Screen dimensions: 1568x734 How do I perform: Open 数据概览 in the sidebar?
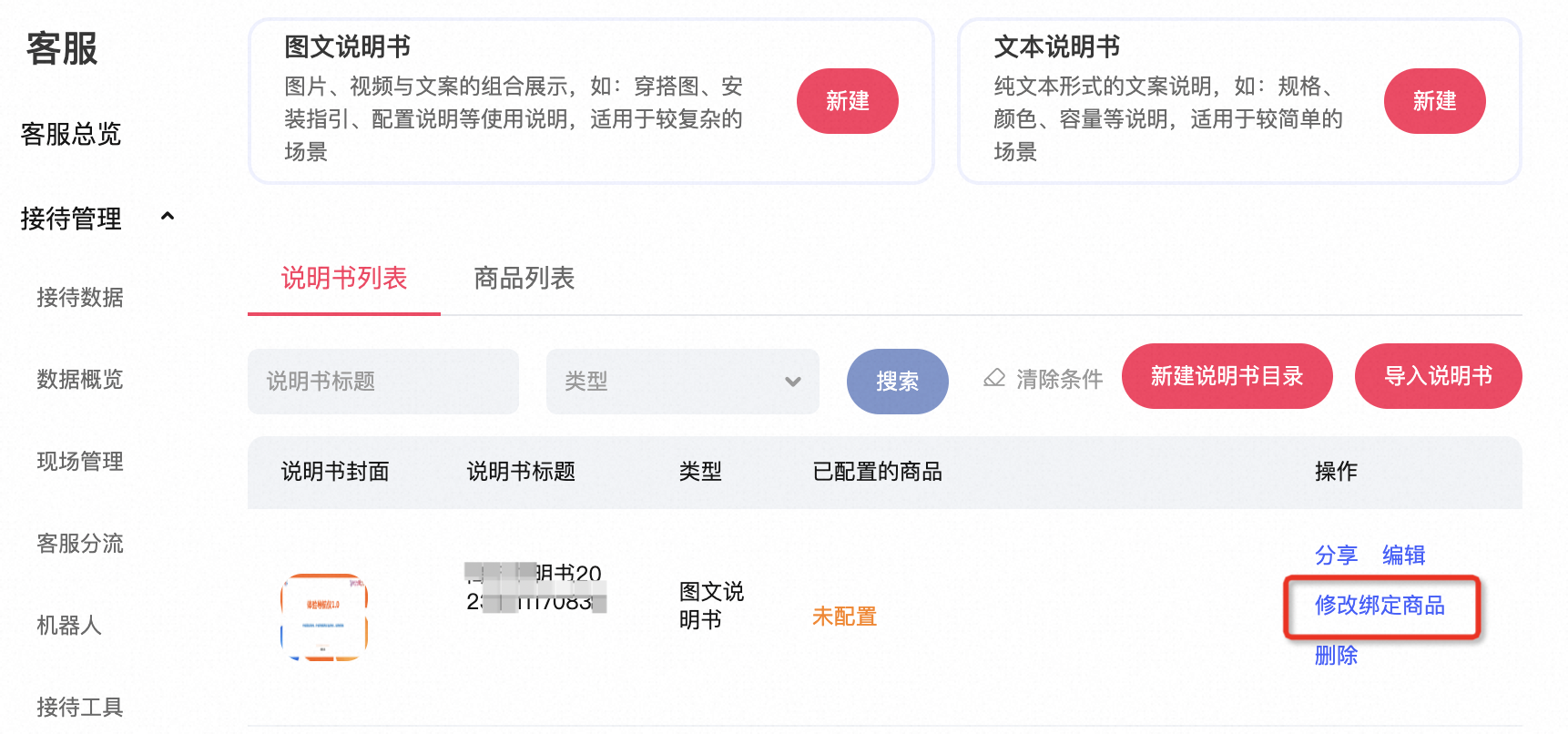pyautogui.click(x=80, y=380)
